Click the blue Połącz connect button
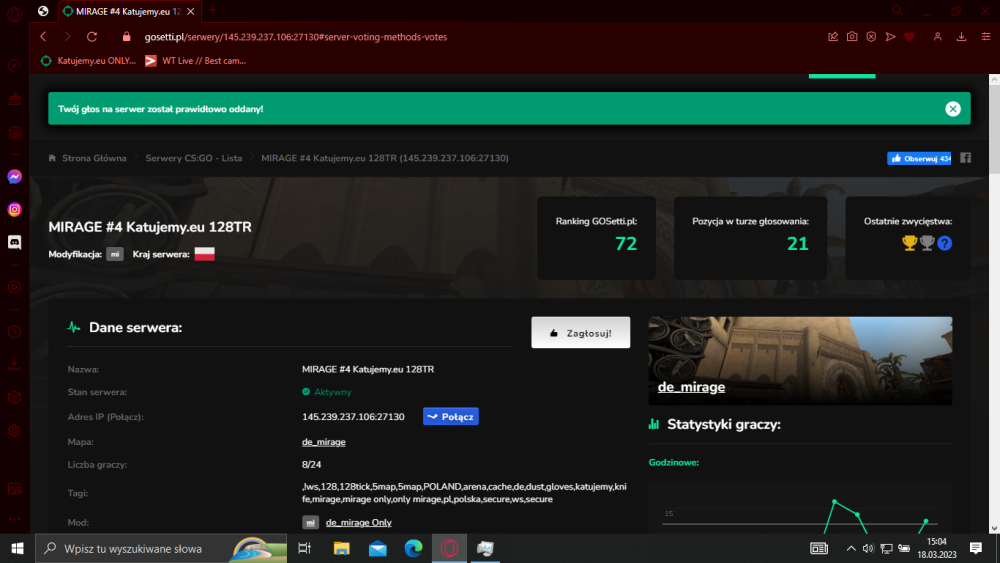The image size is (1000, 563). coord(451,416)
